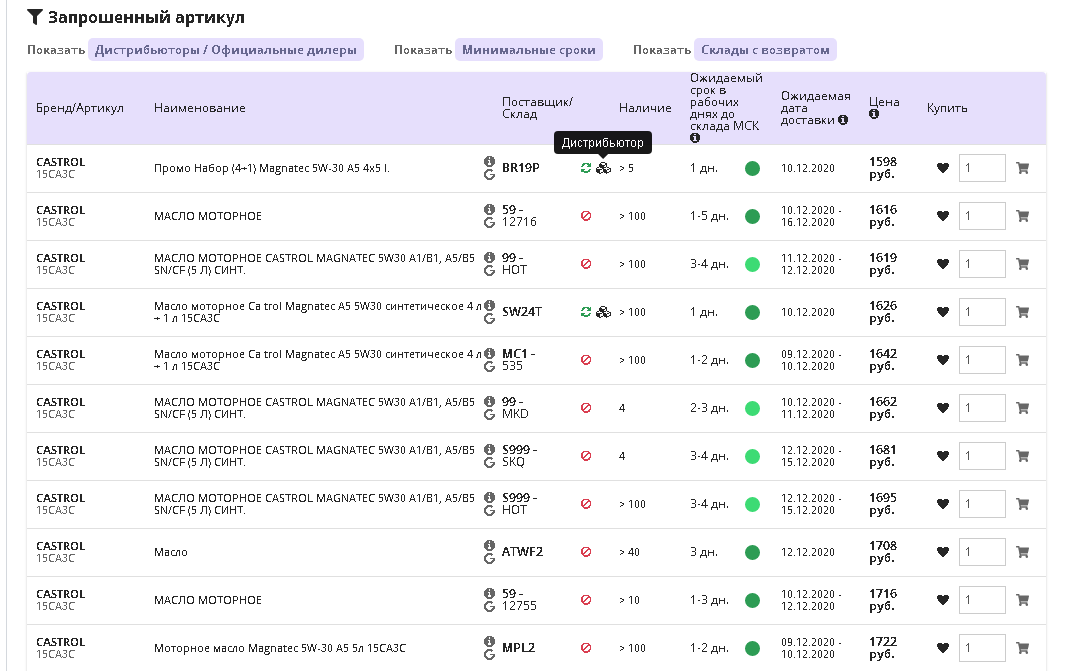The height and width of the screenshot is (671, 1074).
Task: Favorite the 1695 руб. offer
Action: [942, 504]
